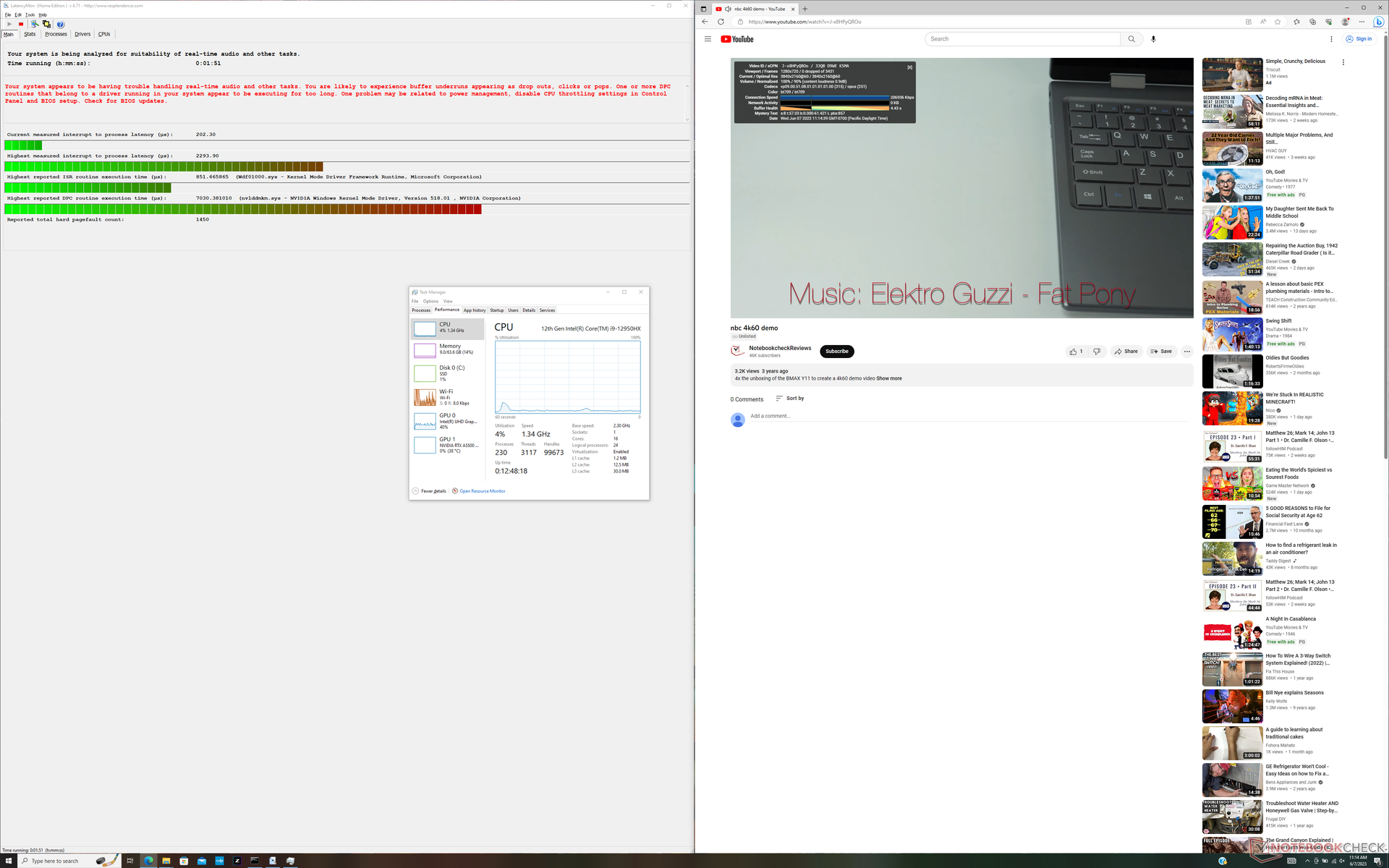The height and width of the screenshot is (868, 1389).
Task: Click the YouTube voice search microphone
Action: (1153, 39)
